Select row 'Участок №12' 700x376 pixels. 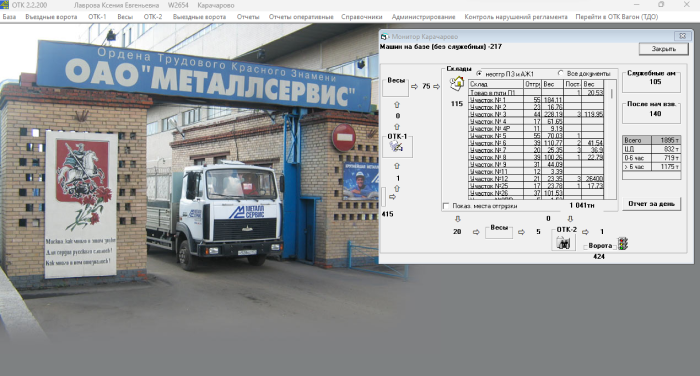coord(536,179)
